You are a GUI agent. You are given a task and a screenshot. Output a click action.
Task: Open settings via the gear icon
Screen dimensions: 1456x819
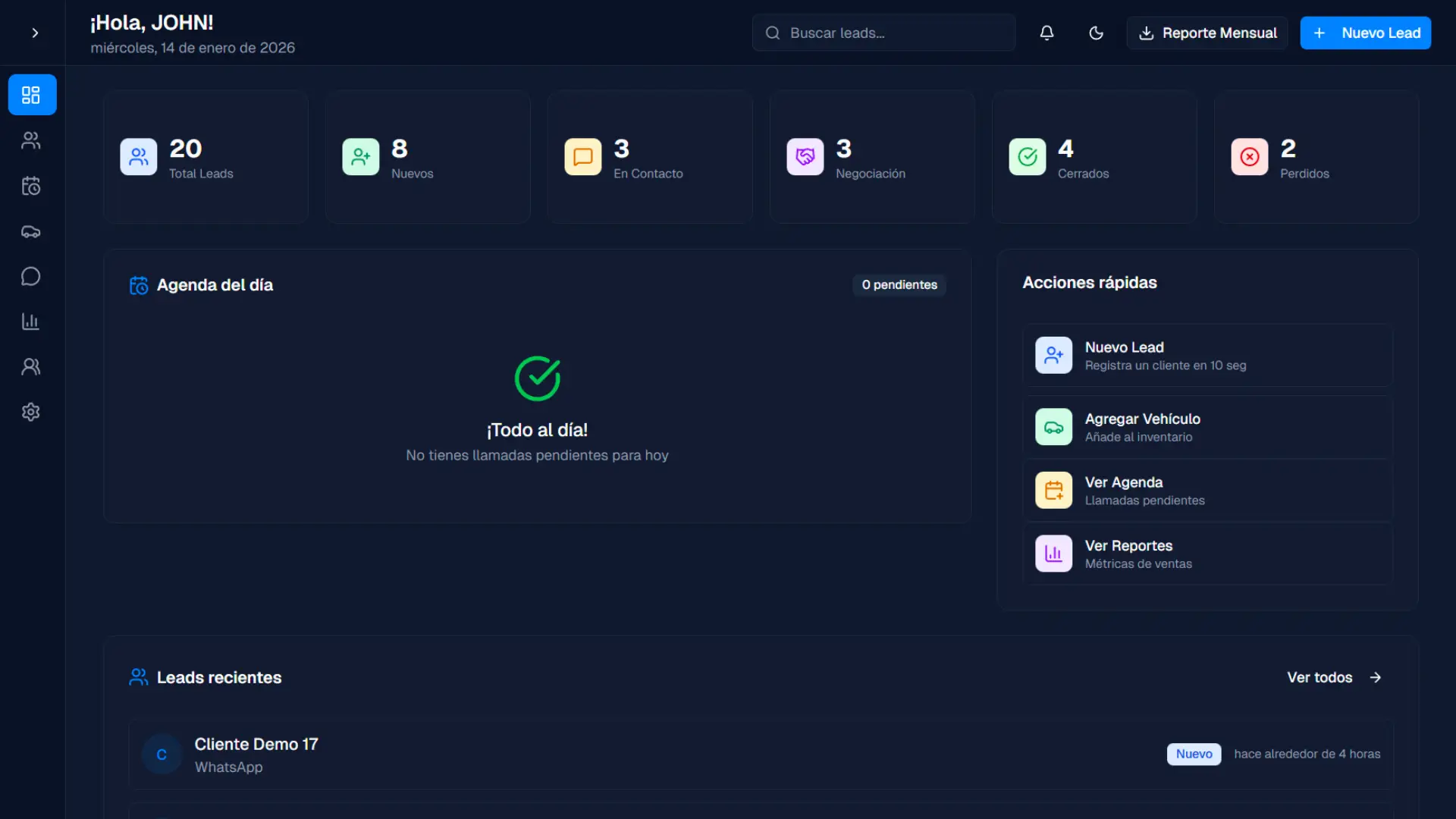coord(31,412)
